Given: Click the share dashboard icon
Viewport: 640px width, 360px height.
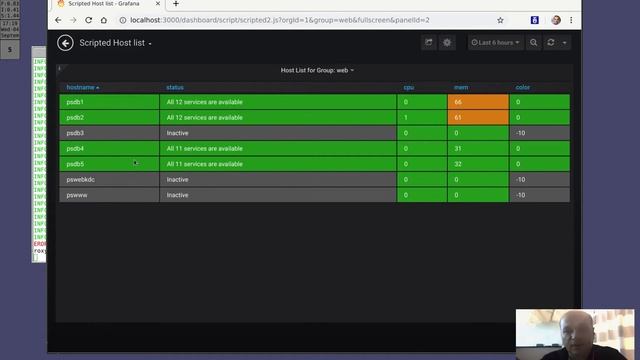Looking at the screenshot, I should pyautogui.click(x=429, y=42).
